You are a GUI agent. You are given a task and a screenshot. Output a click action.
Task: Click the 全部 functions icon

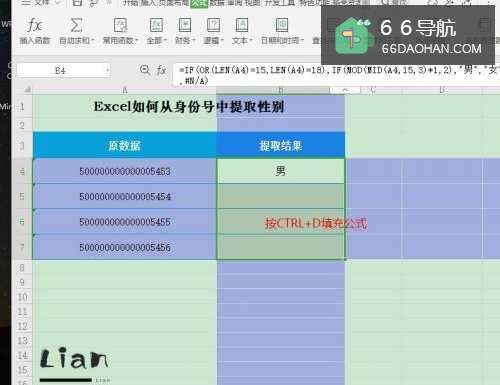tap(156, 26)
